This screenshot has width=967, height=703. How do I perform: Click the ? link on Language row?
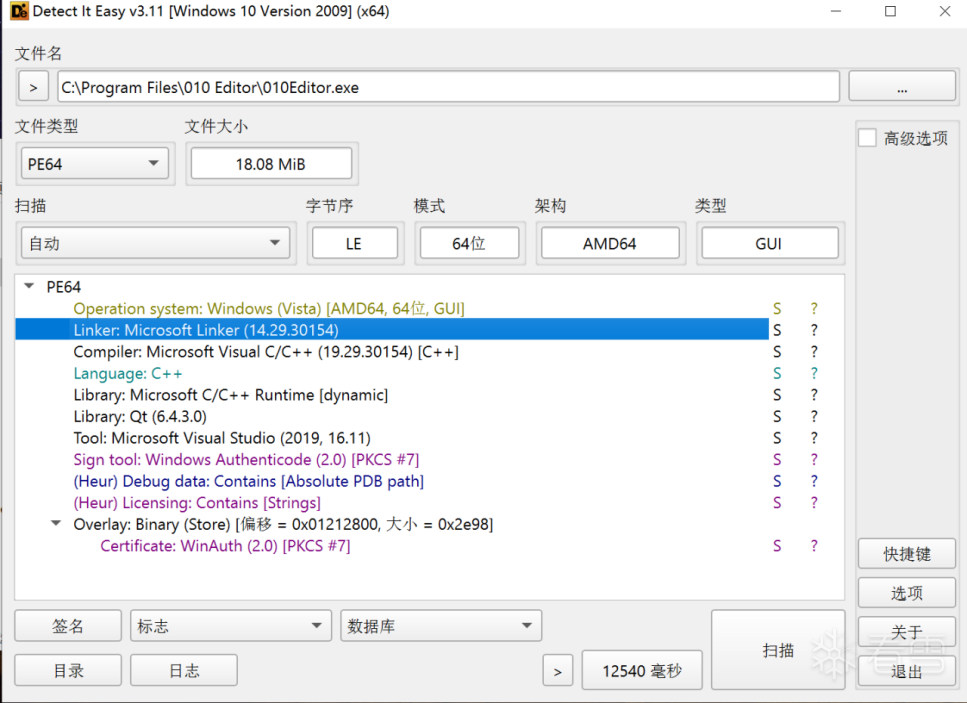click(814, 372)
